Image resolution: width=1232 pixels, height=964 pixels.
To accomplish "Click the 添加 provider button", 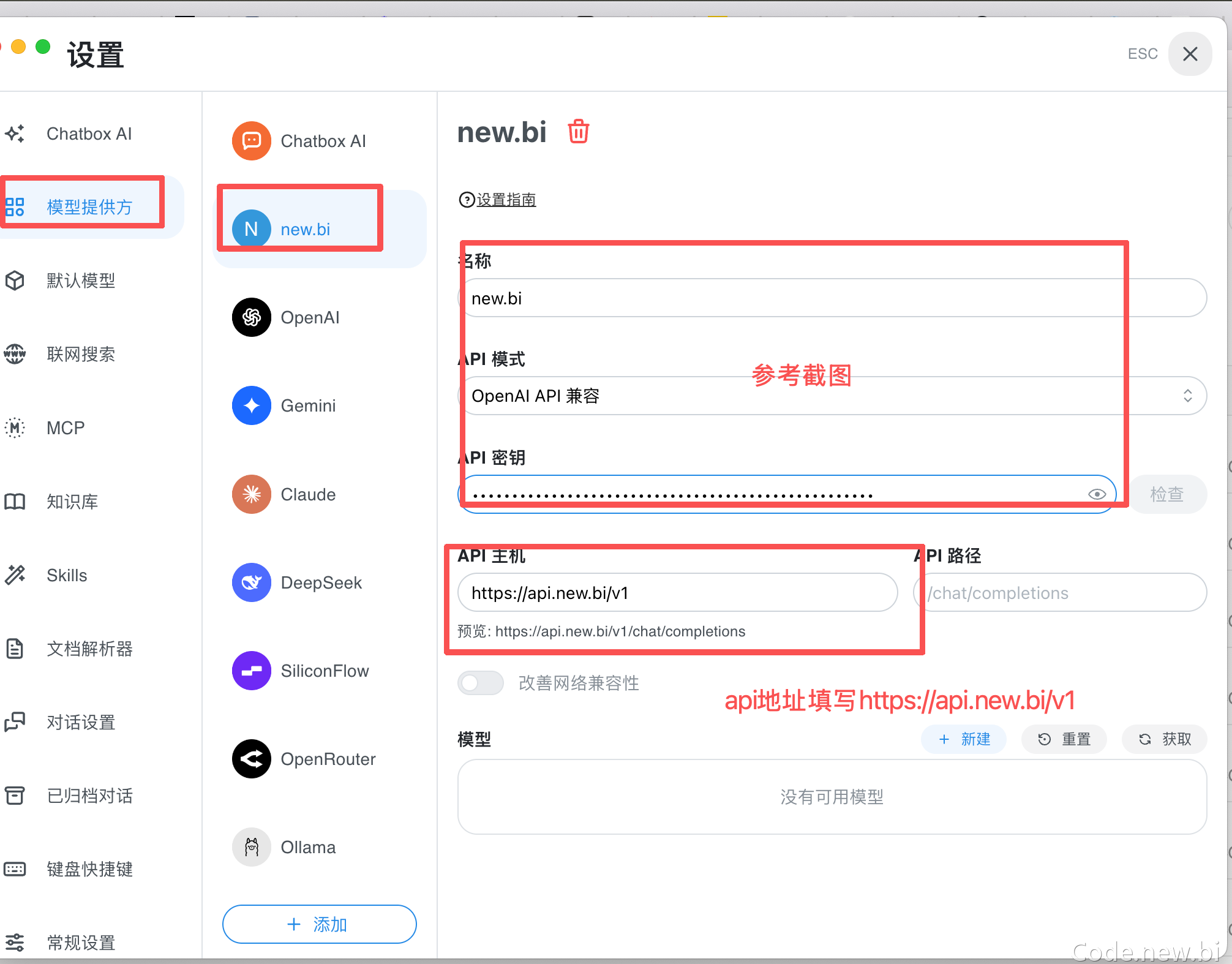I will point(319,924).
